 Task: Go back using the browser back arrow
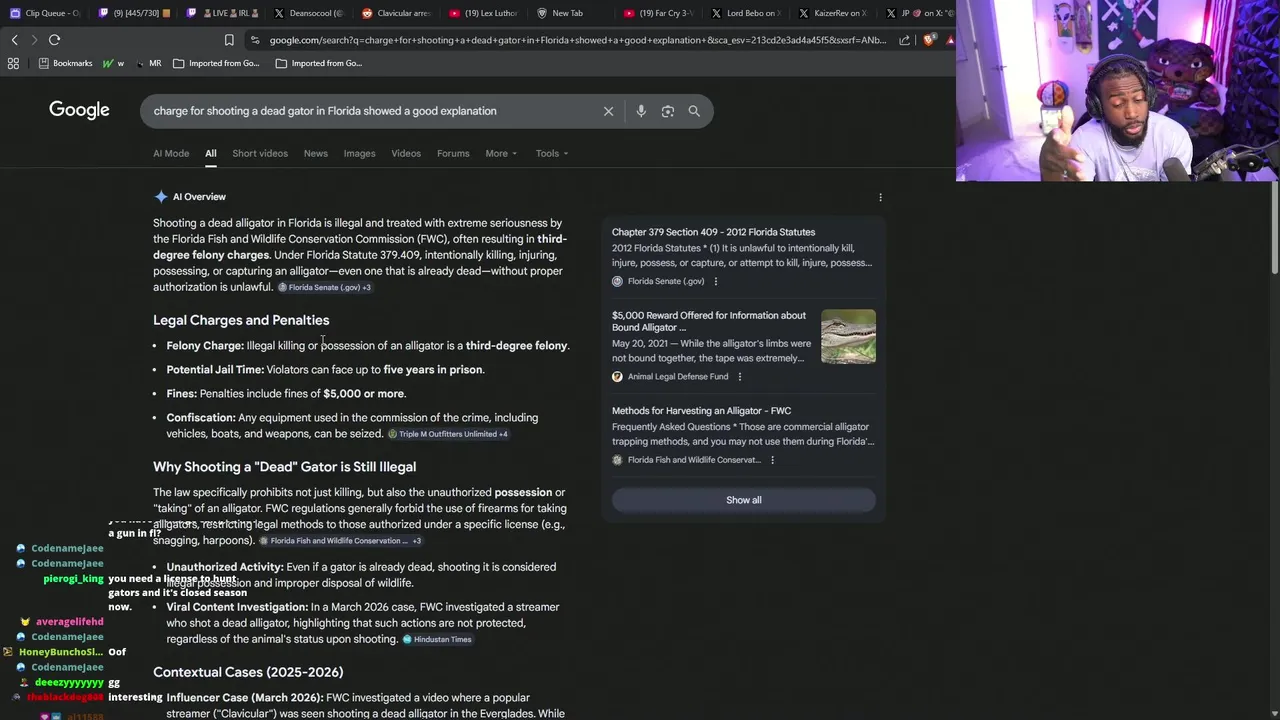click(x=14, y=40)
